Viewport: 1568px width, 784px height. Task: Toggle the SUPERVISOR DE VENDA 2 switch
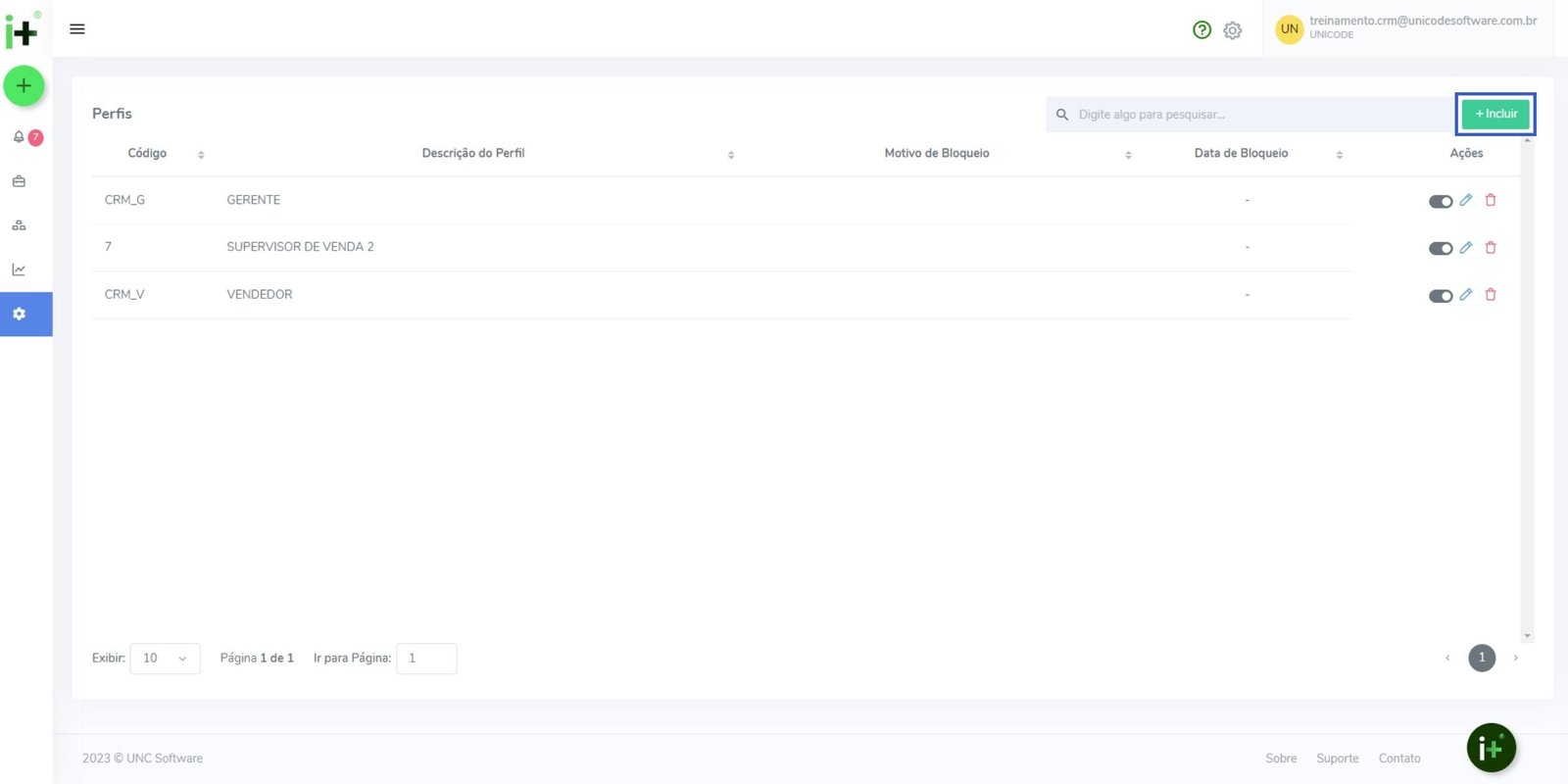(x=1440, y=249)
